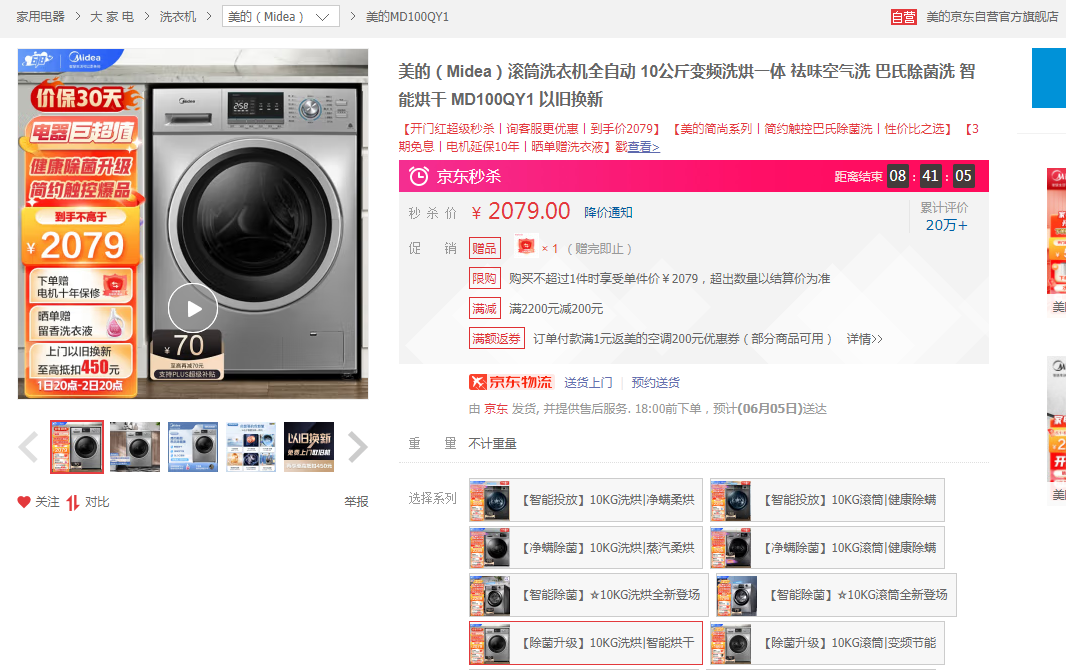This screenshot has width=1066, height=670.
Task: Click 送货上门 delivery service link
Action: point(588,383)
